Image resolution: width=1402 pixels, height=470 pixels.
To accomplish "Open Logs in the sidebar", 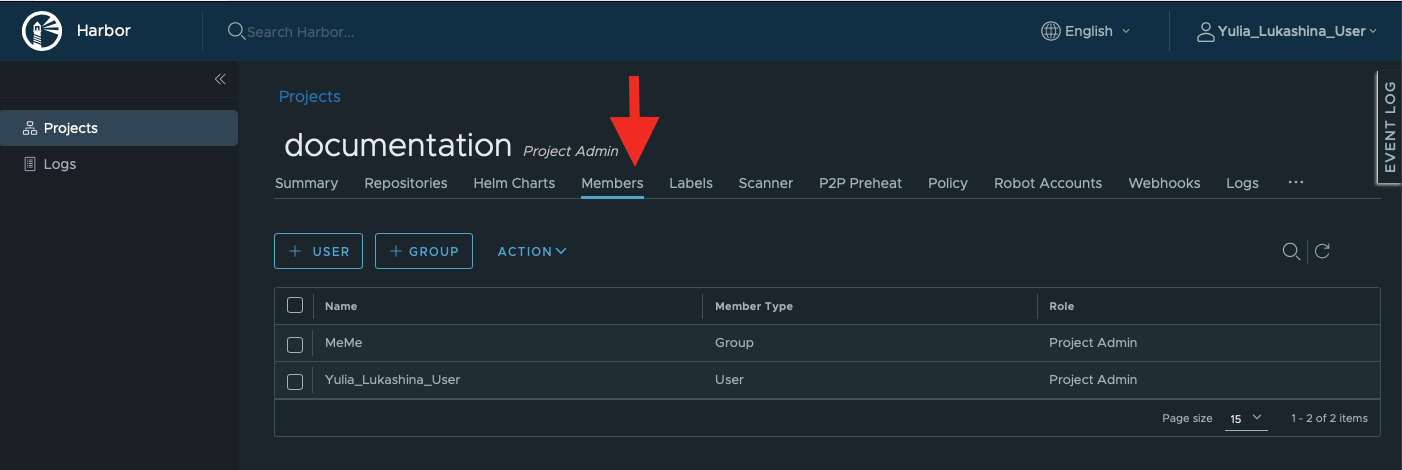I will coord(119,164).
